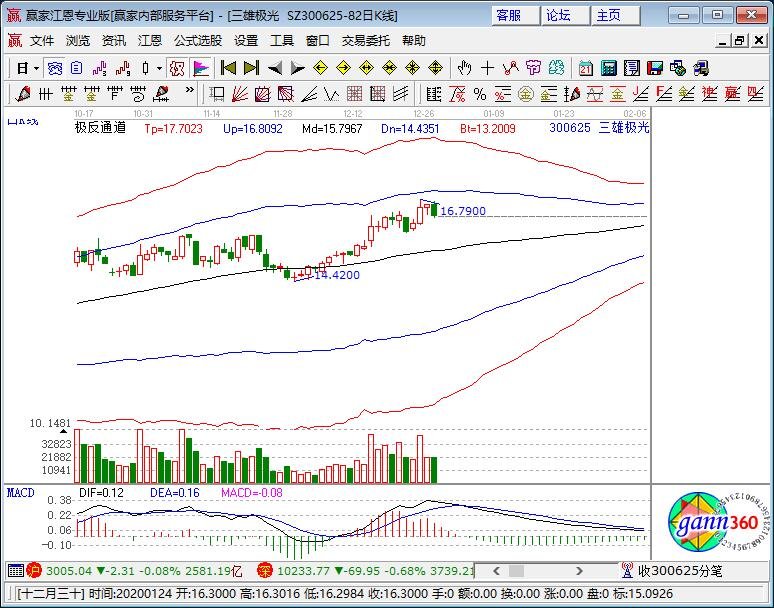Open the calendar 21 icon
Viewport: 774px width, 608px height.
pyautogui.click(x=586, y=68)
